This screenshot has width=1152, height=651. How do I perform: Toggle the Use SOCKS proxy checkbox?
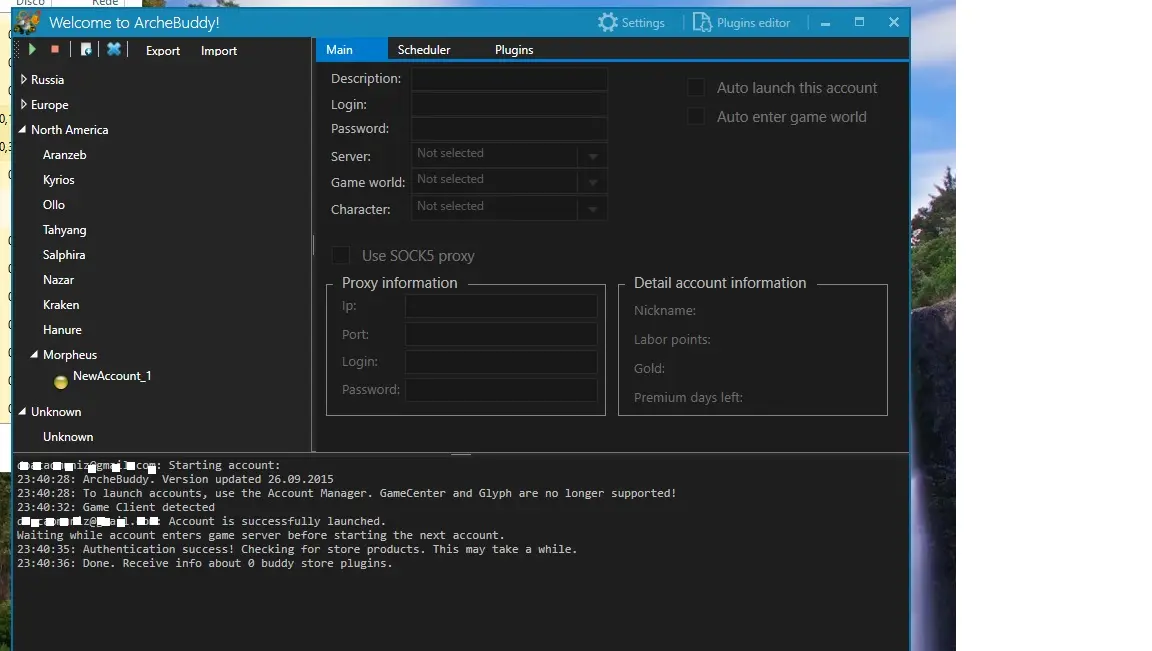click(x=341, y=256)
